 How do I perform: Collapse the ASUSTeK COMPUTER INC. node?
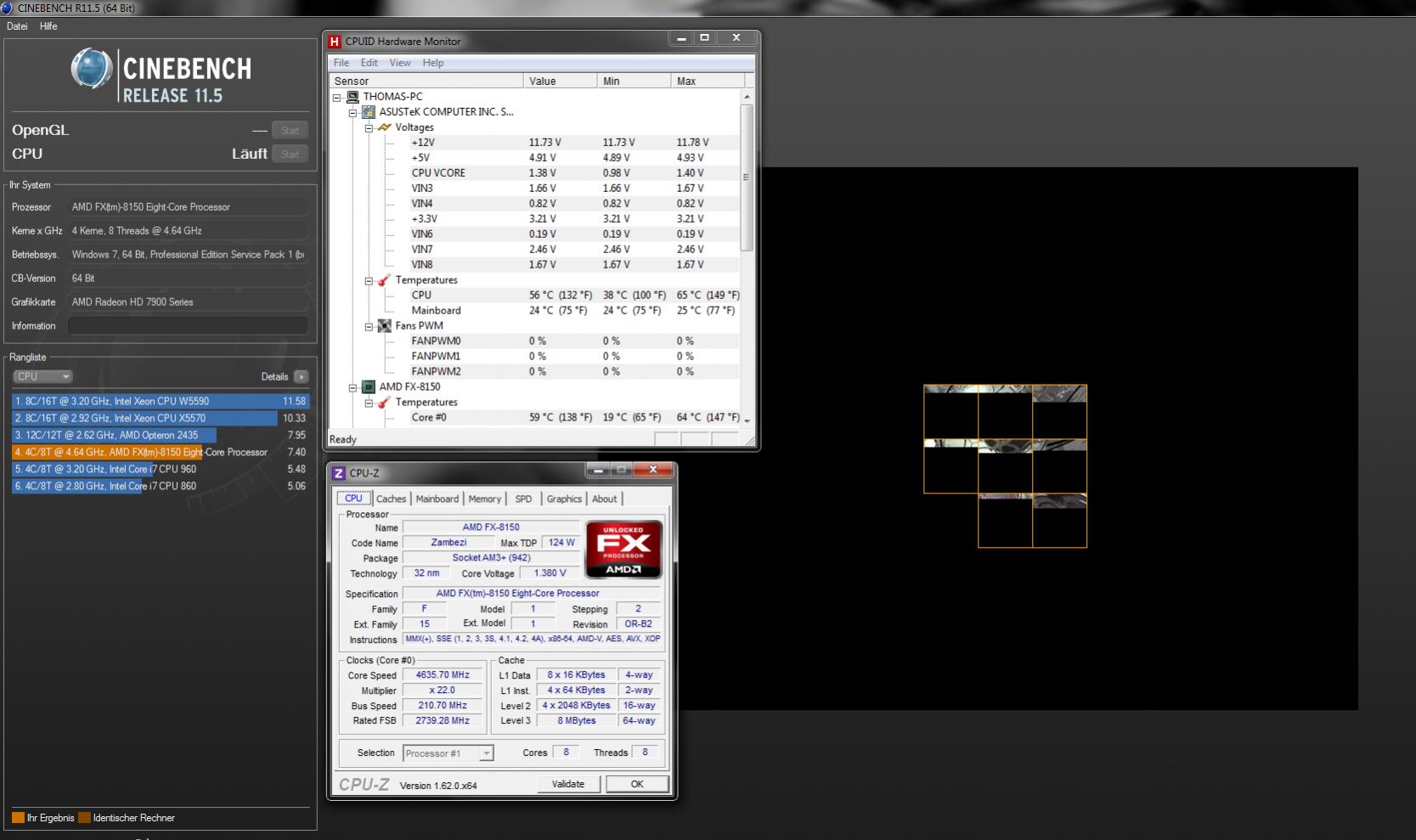[x=353, y=113]
